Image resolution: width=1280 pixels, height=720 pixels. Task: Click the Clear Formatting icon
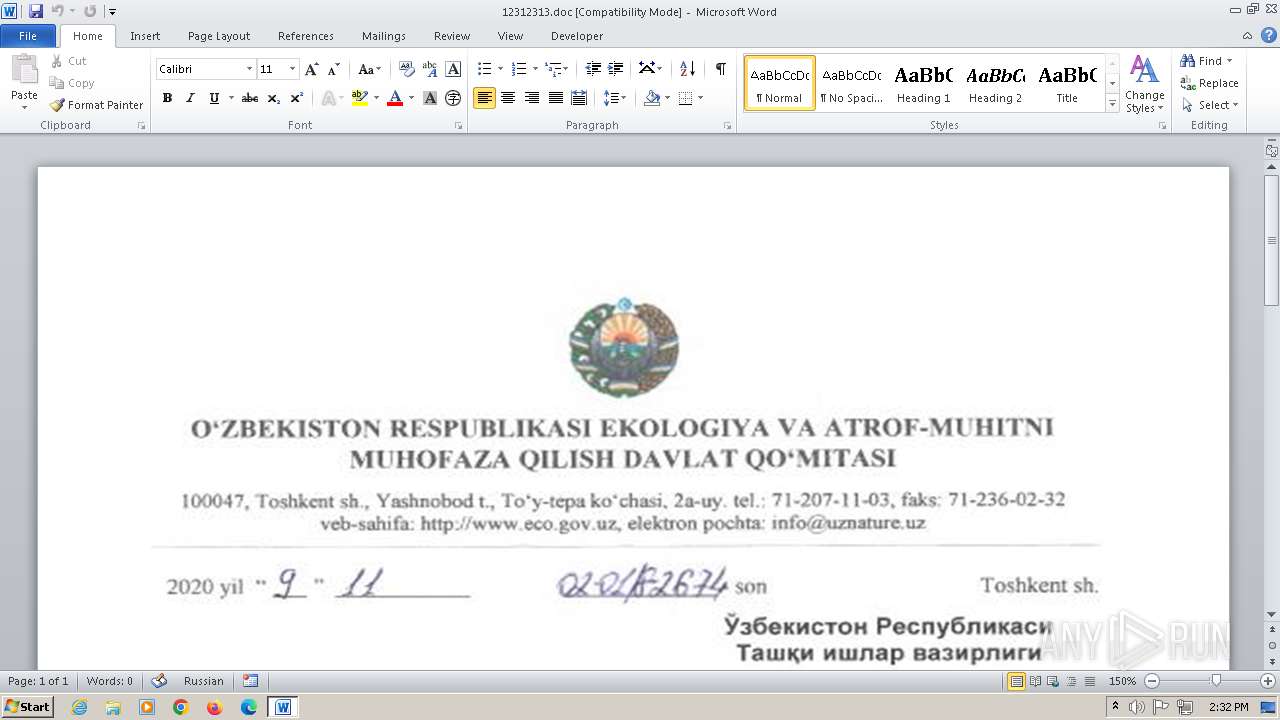[x=406, y=69]
